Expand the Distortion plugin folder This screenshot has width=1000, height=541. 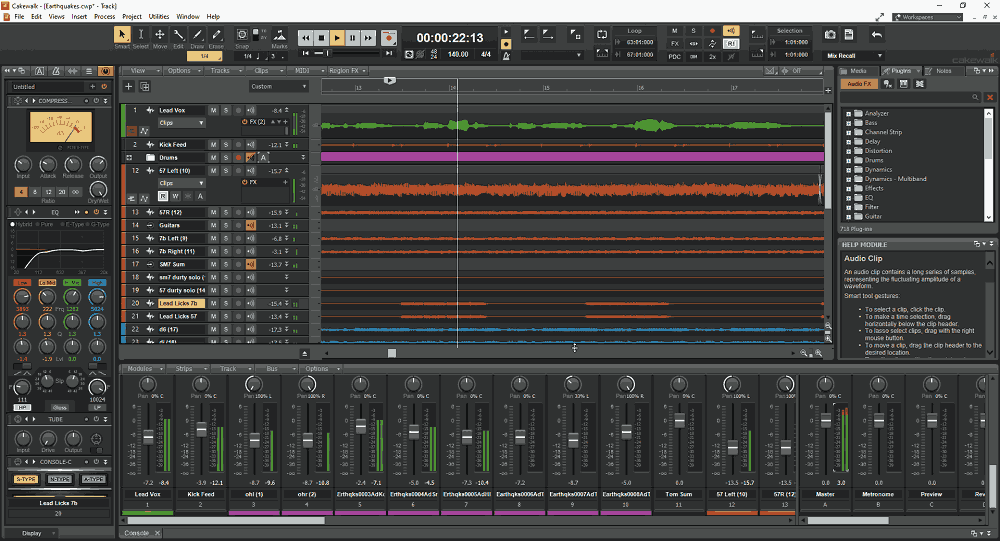coord(849,151)
